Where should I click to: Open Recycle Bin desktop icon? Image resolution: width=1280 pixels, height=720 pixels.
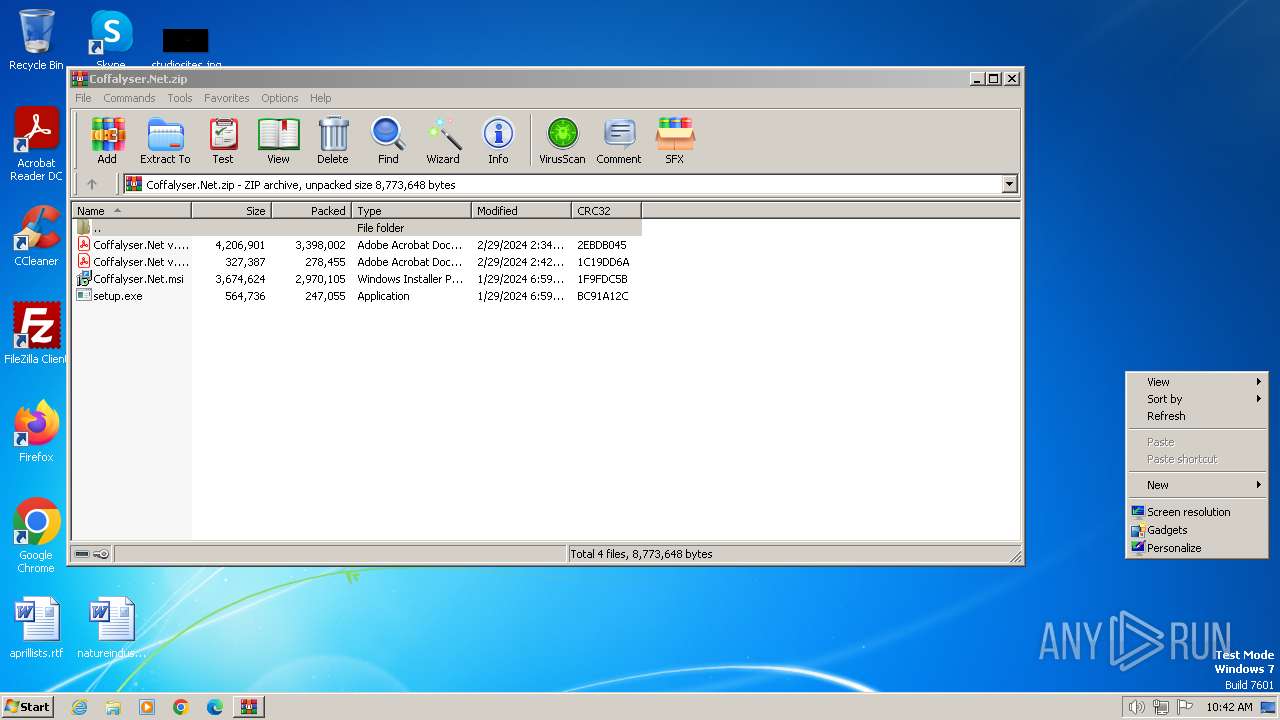click(x=36, y=40)
